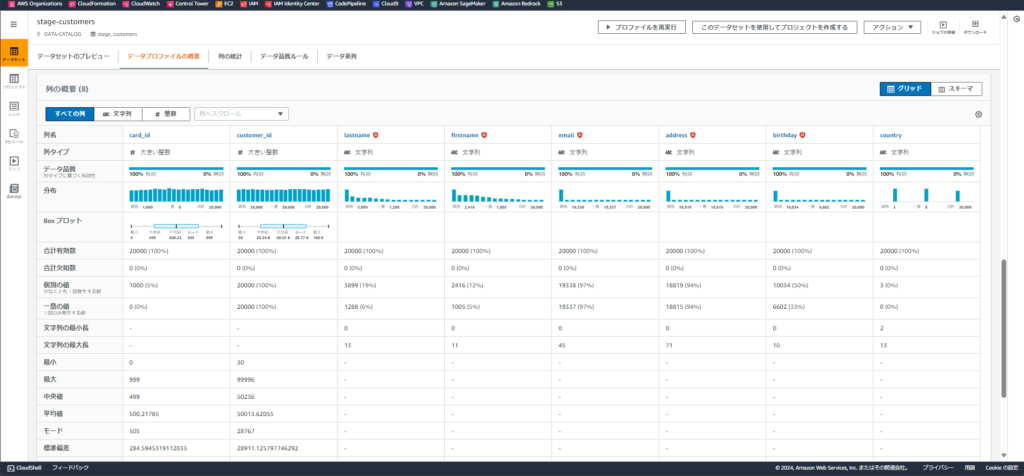Click the customer_id column link
The image size is (1024, 476).
pos(254,134)
